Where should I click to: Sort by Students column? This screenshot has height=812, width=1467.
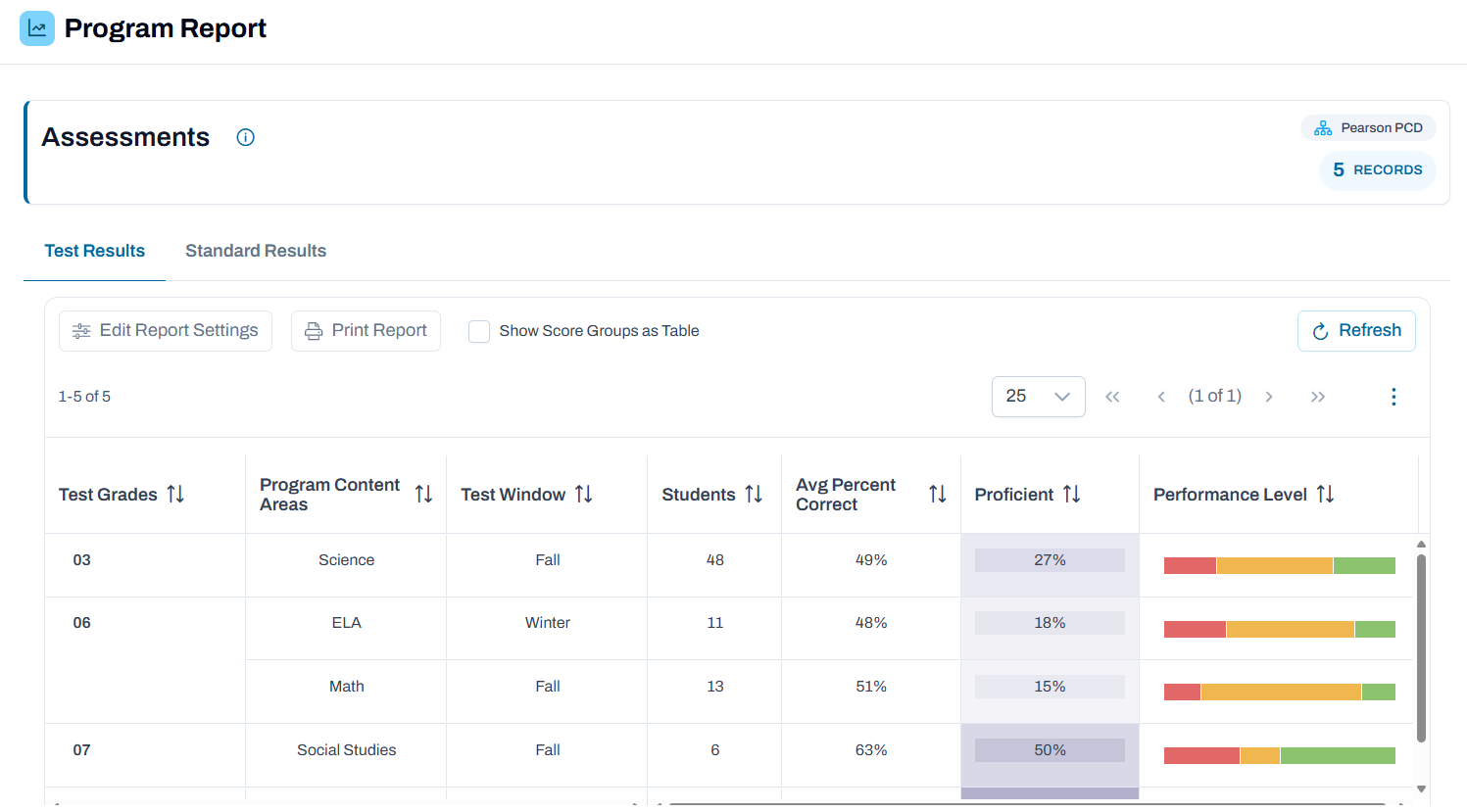[x=753, y=495]
